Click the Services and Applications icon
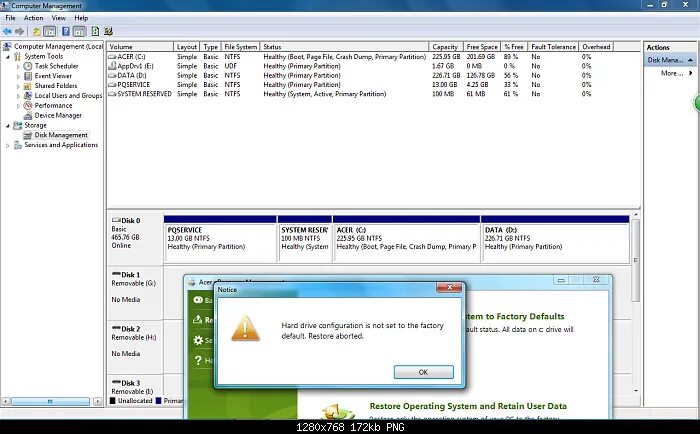Viewport: 700px width, 434px height. (17, 145)
